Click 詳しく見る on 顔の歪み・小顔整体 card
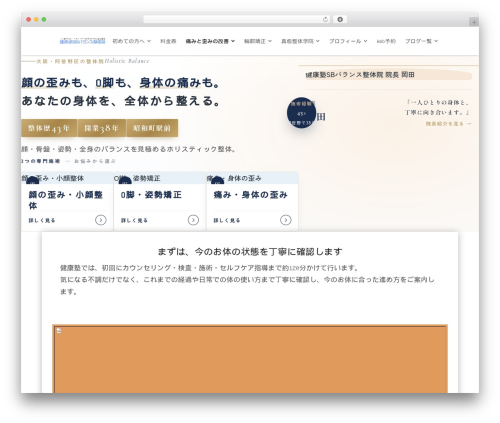Screen dimensions: 500x423 coord(42,220)
